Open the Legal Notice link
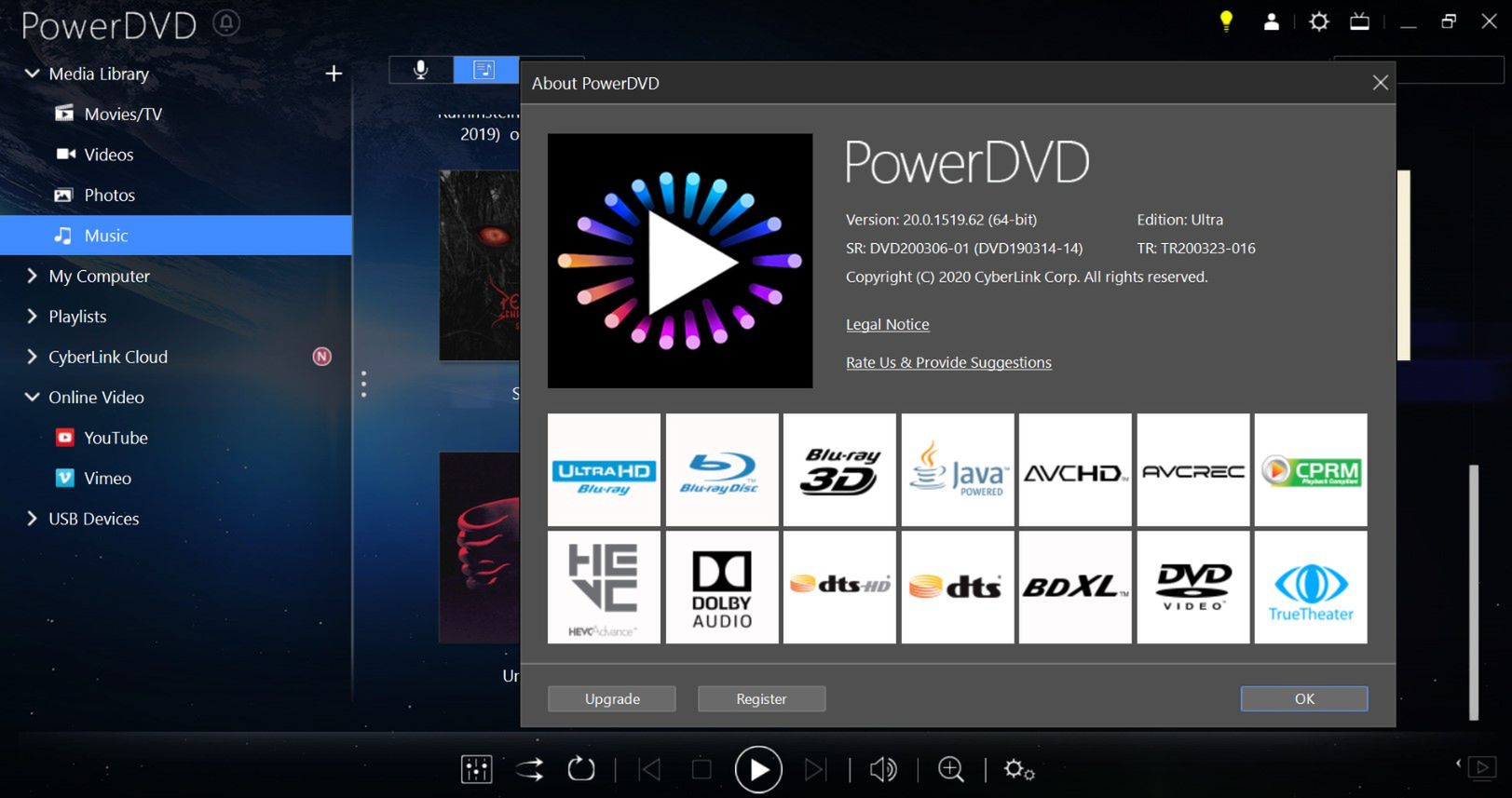The height and width of the screenshot is (798, 1512). click(887, 324)
